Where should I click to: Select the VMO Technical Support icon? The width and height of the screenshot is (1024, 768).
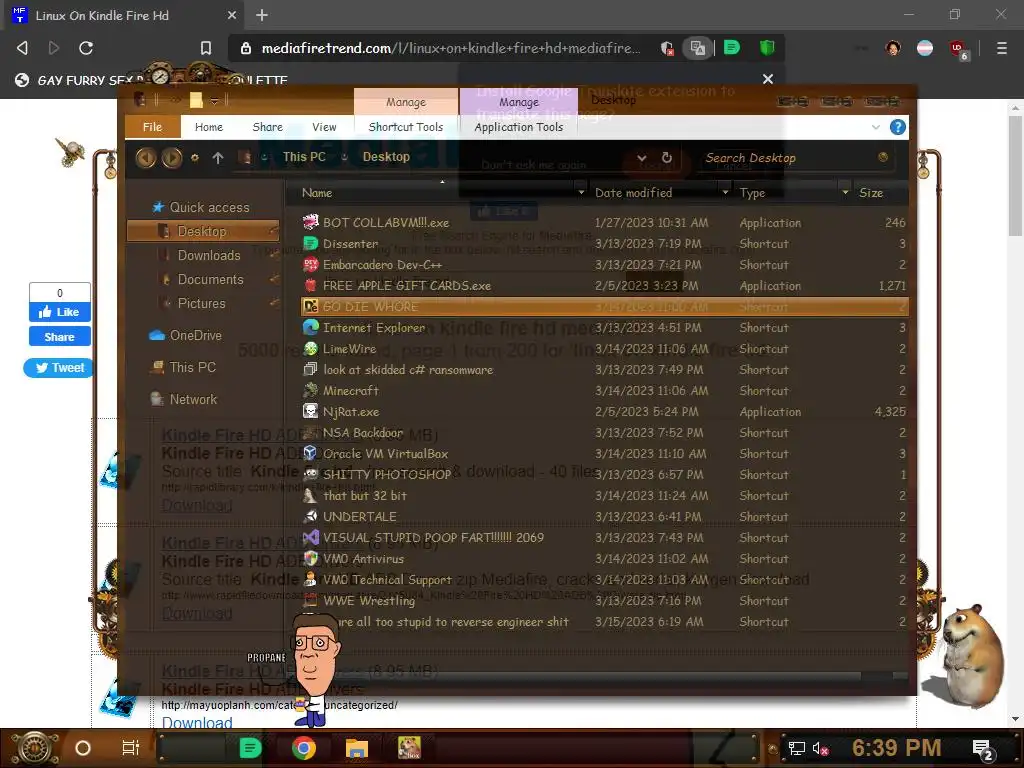[311, 579]
